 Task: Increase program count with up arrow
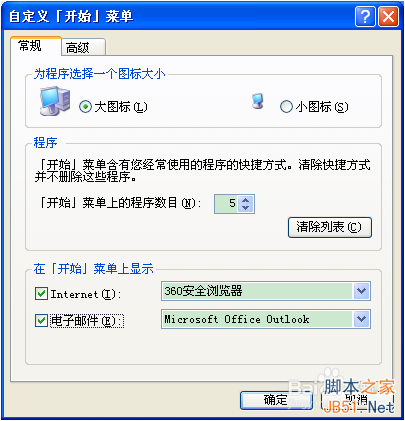246,200
